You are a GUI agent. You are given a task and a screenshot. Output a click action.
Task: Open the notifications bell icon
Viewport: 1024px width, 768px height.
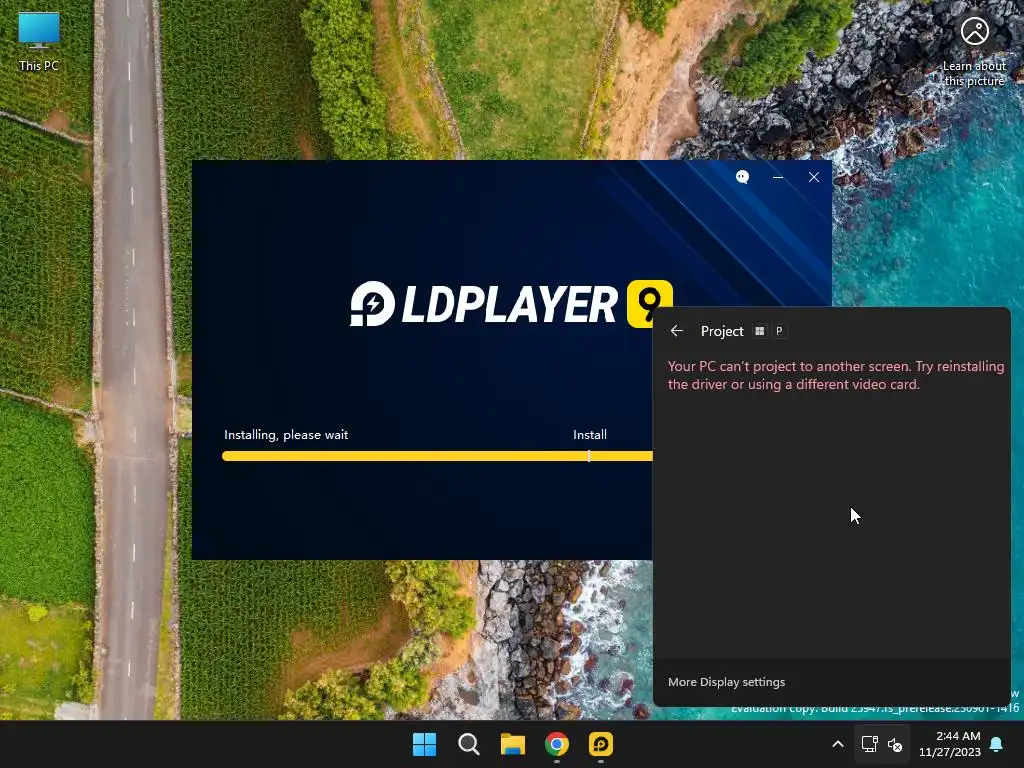click(997, 744)
